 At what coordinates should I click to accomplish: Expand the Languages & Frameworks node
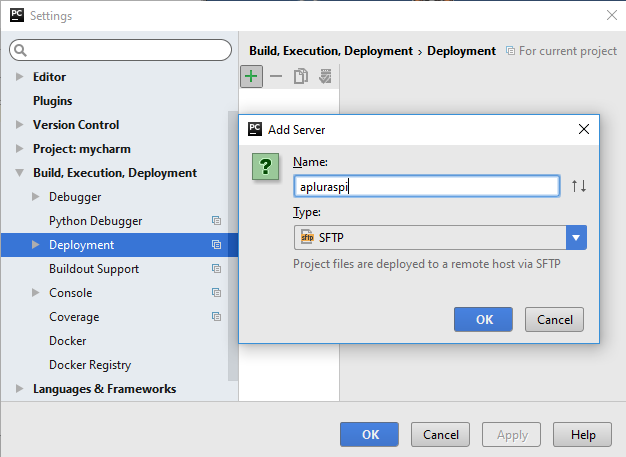[x=19, y=388]
